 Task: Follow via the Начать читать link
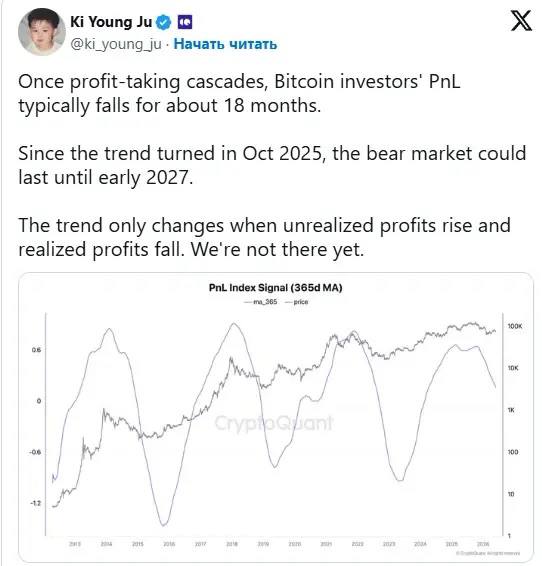(x=226, y=44)
